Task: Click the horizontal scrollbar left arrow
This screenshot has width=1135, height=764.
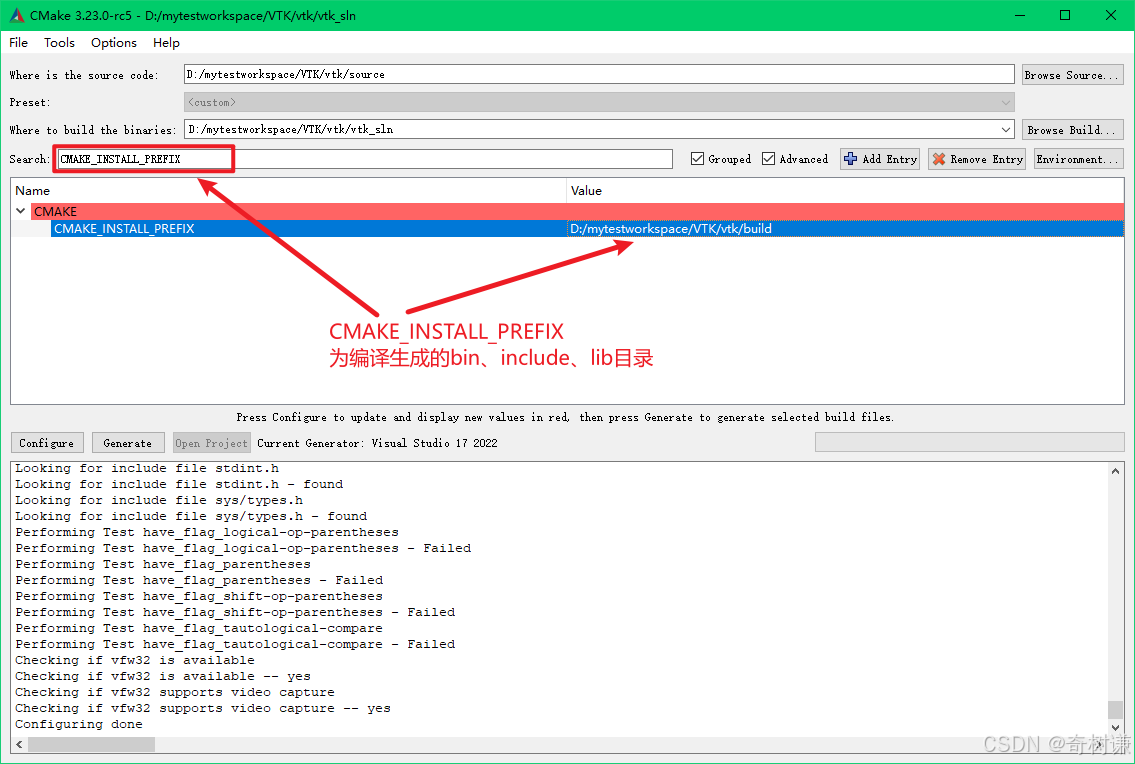Action: [x=20, y=744]
